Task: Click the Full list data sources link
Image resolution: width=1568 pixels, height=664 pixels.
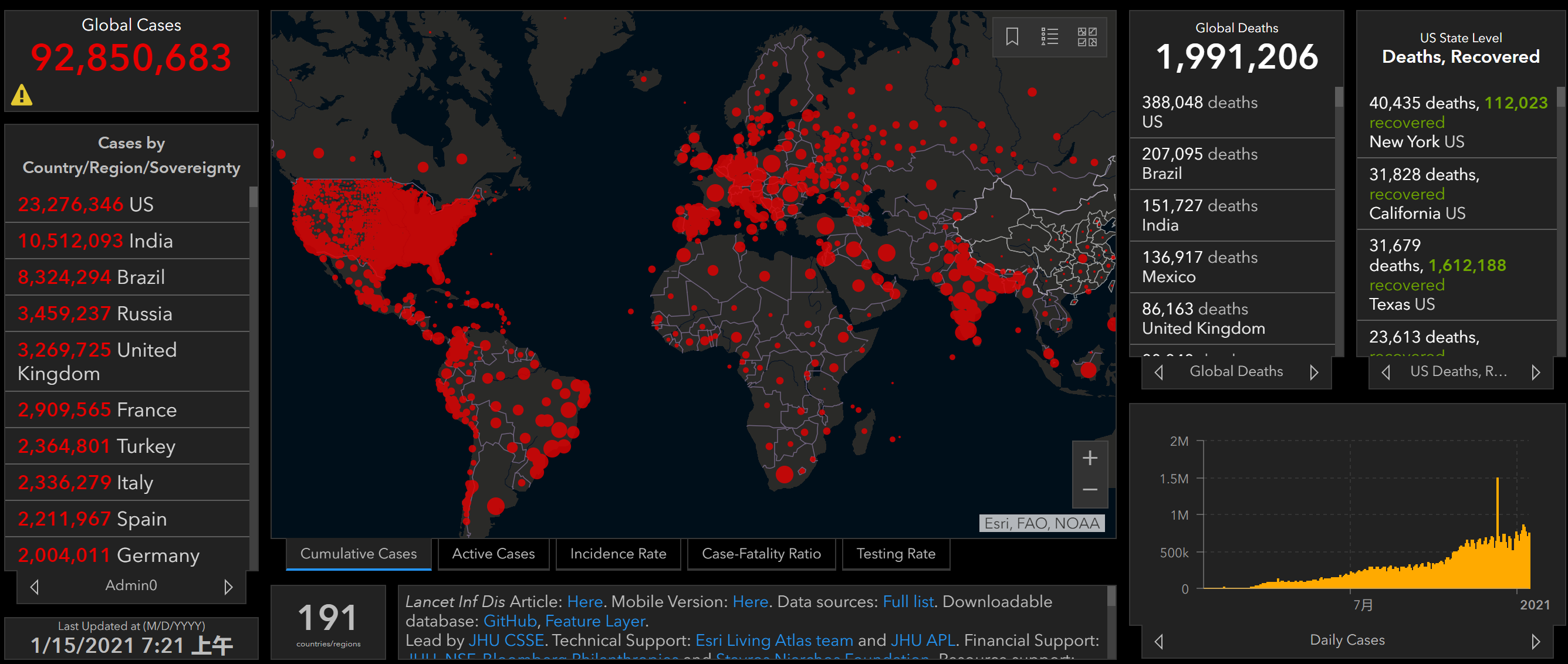Action: tap(908, 601)
